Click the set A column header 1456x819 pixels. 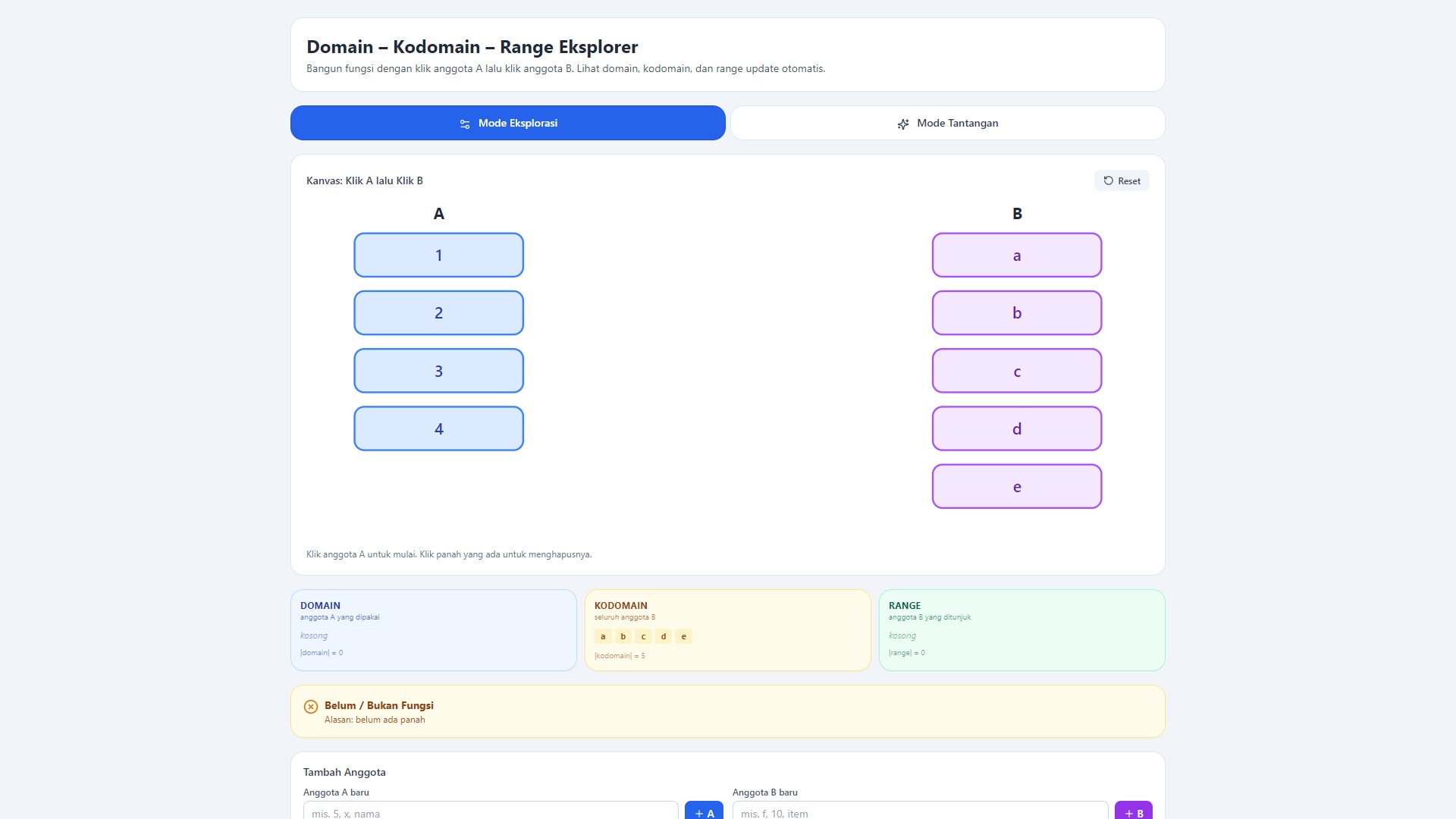(438, 214)
